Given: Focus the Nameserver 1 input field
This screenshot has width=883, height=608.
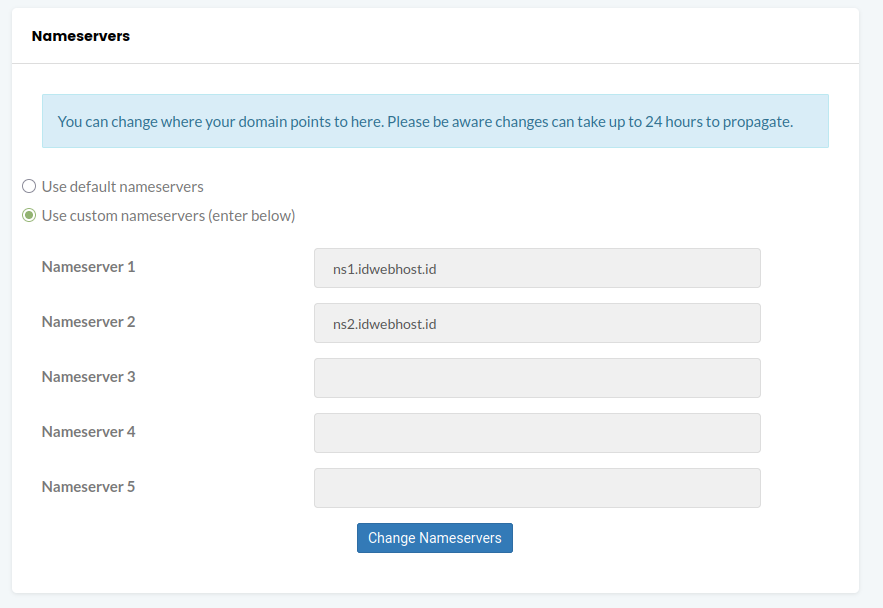Looking at the screenshot, I should (537, 268).
